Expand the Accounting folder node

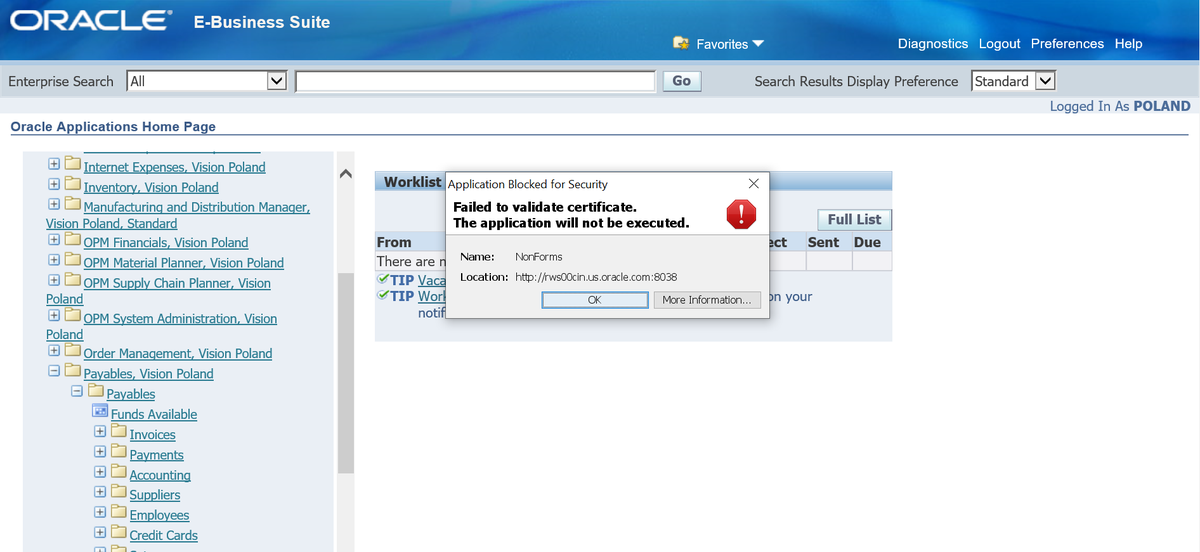[100, 474]
